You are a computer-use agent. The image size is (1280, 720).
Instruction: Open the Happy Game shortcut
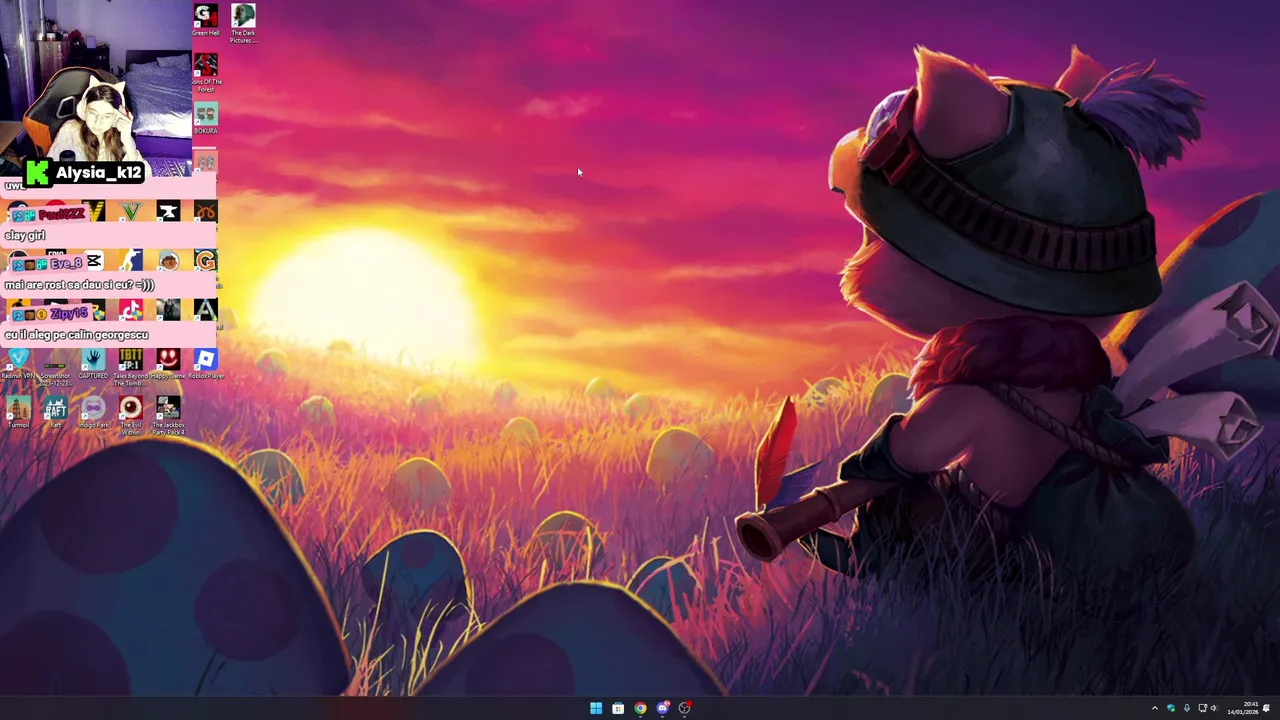pos(168,365)
